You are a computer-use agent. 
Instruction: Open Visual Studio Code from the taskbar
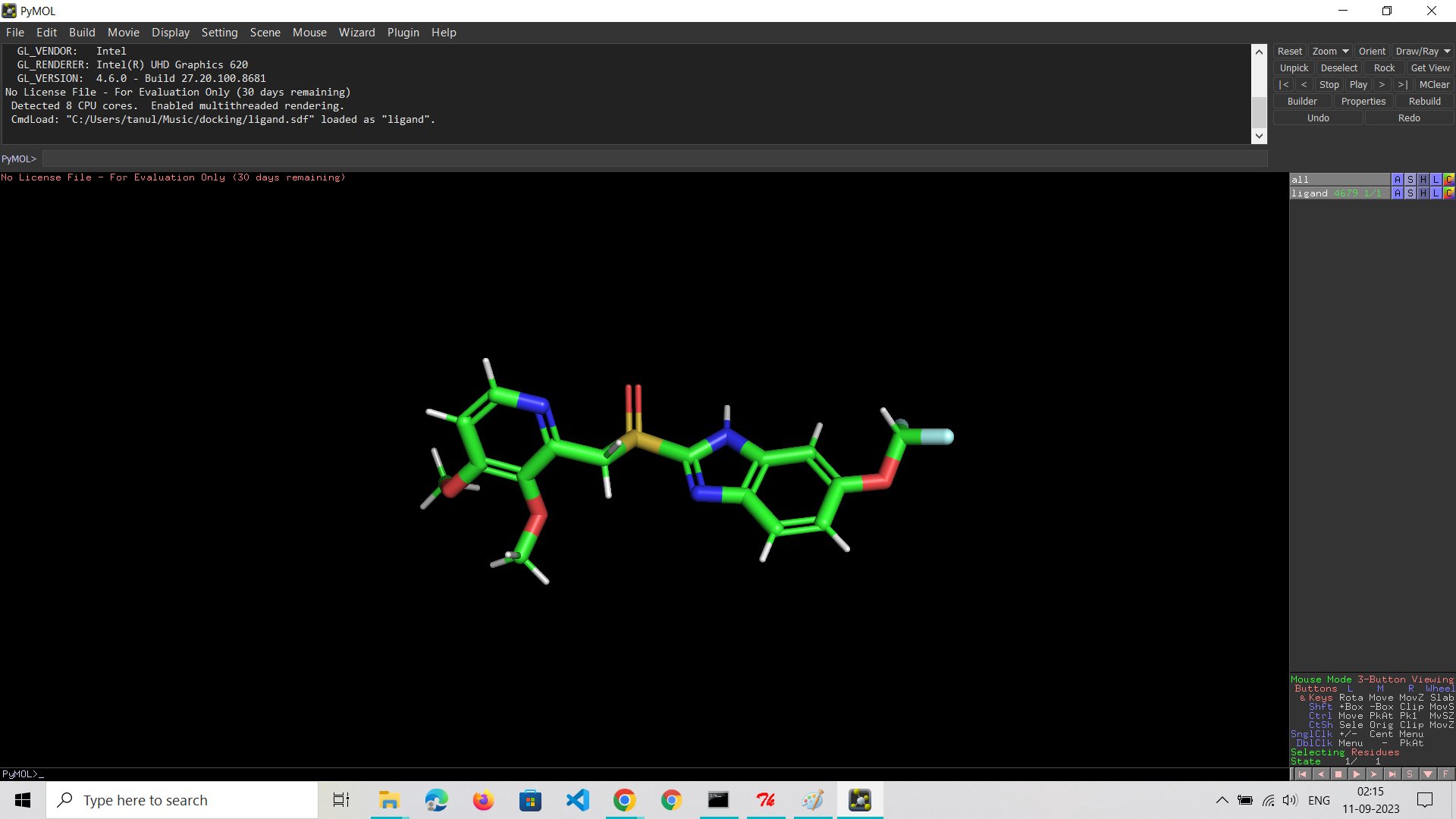577,800
